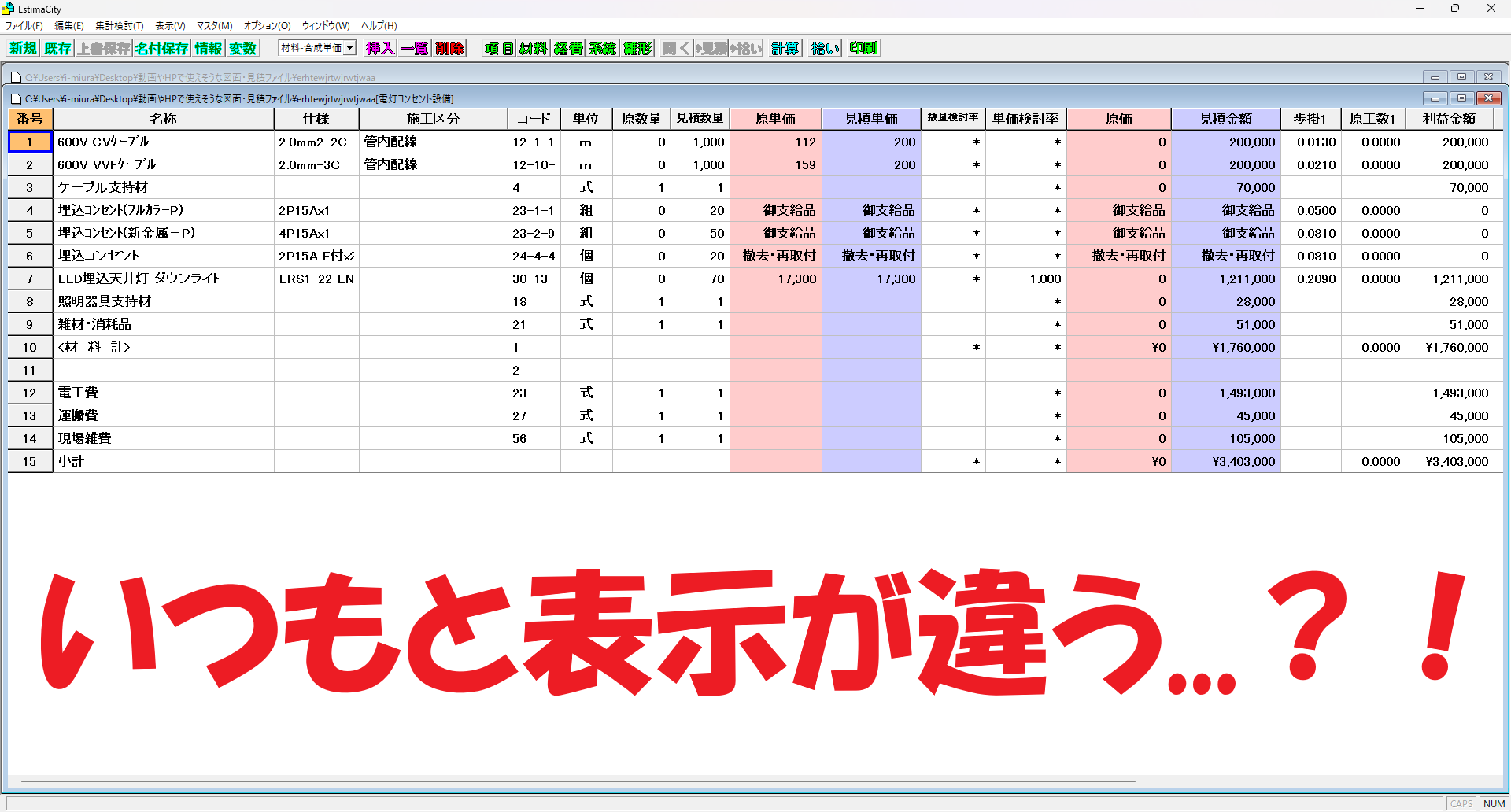
Task: Click the horizontal scrollbar at the bottom
Action: click(578, 781)
